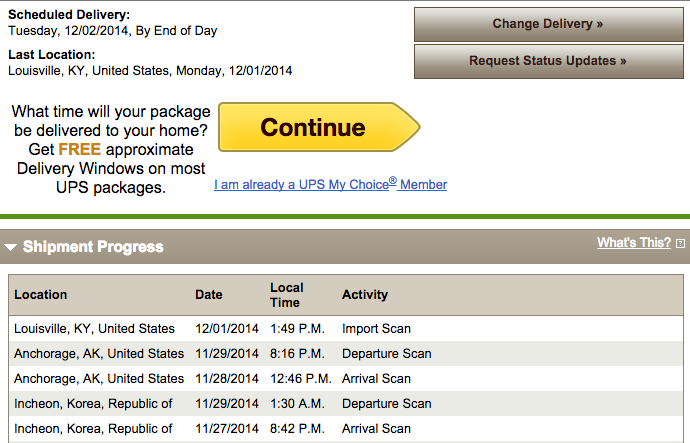690x443 pixels.
Task: Click the Last Location details text
Action: 150,70
